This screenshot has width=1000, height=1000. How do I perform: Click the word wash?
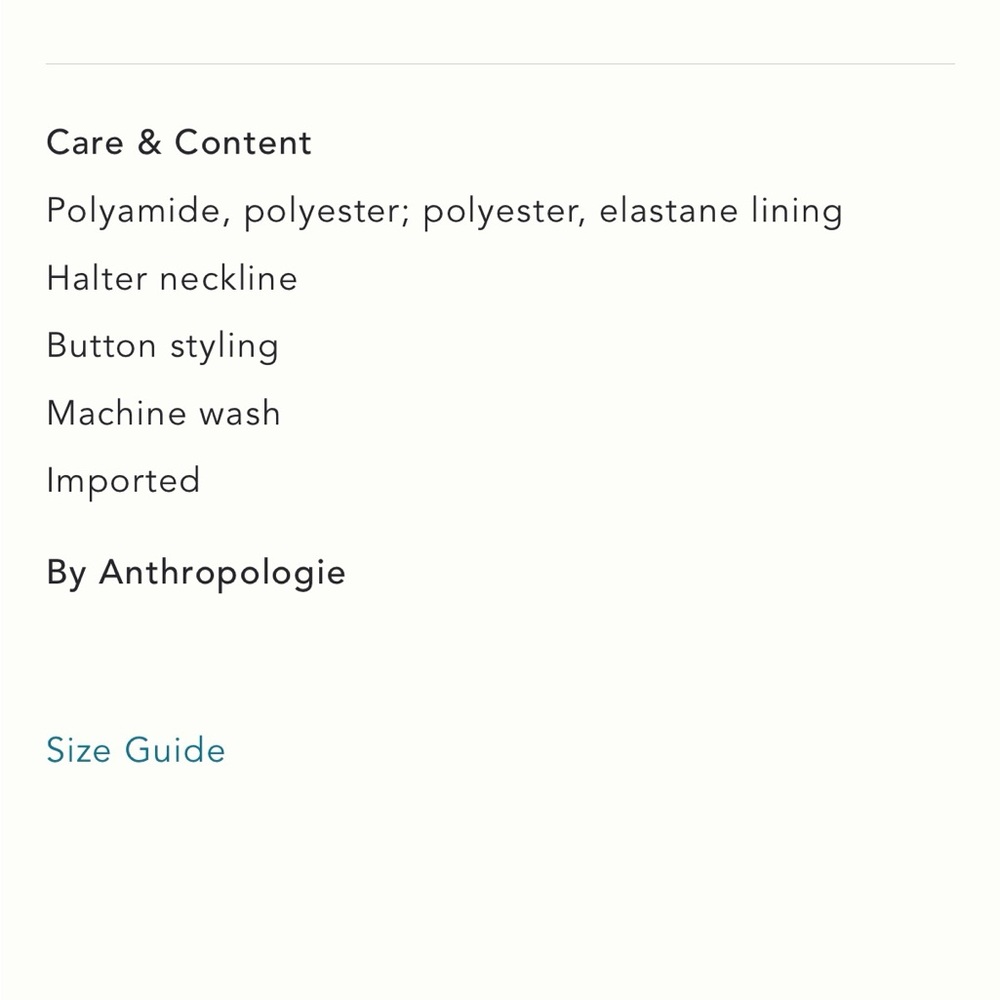(x=240, y=413)
